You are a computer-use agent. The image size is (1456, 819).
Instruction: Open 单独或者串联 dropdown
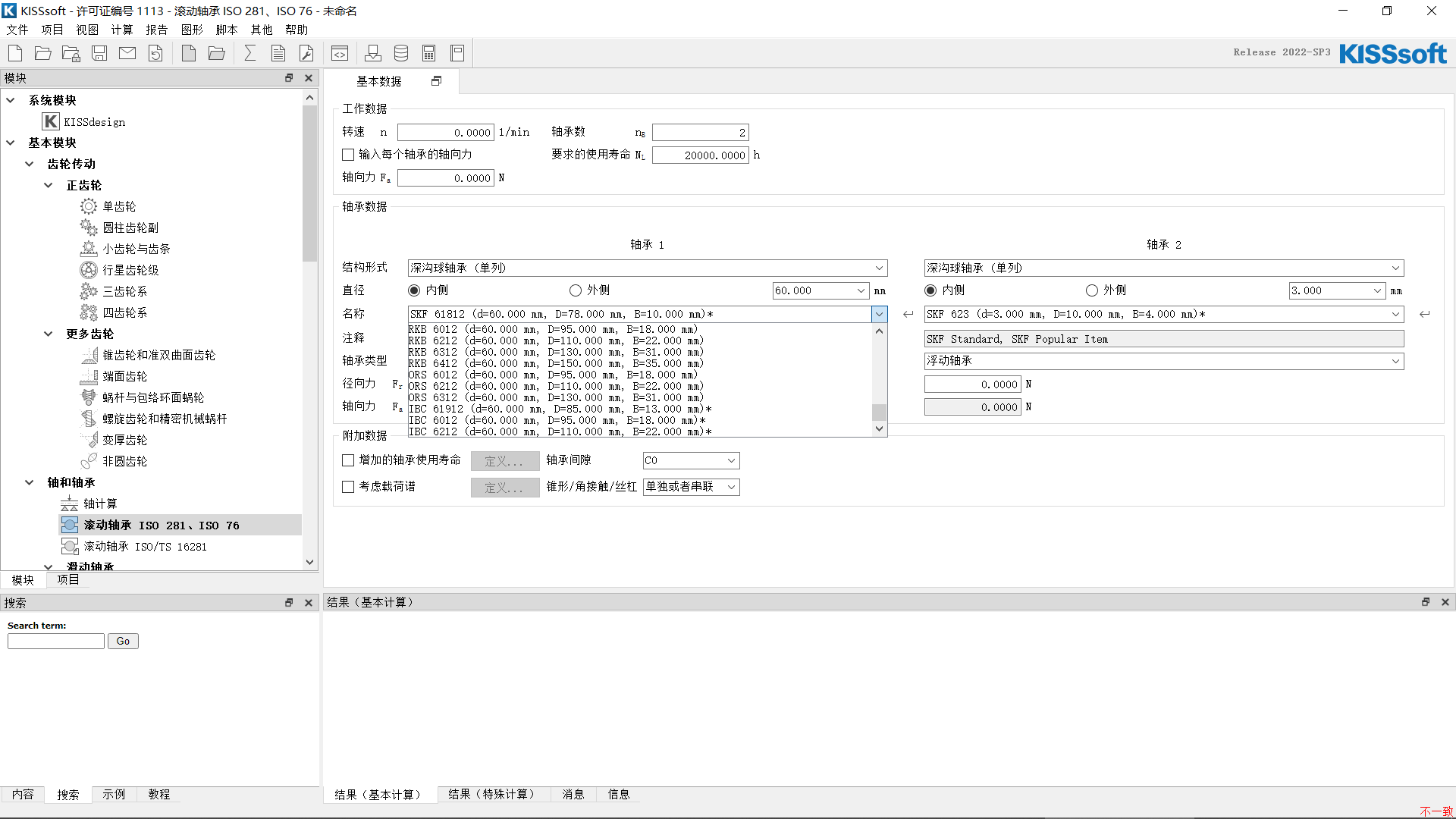click(x=691, y=488)
